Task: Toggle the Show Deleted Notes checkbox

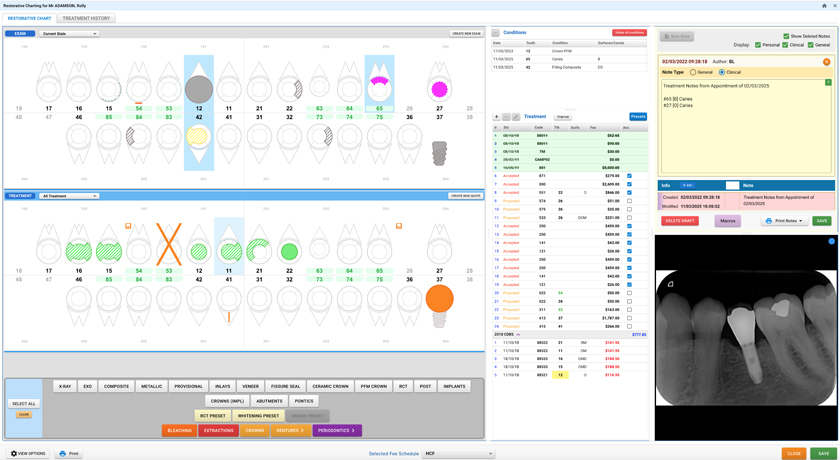Action: tap(786, 36)
